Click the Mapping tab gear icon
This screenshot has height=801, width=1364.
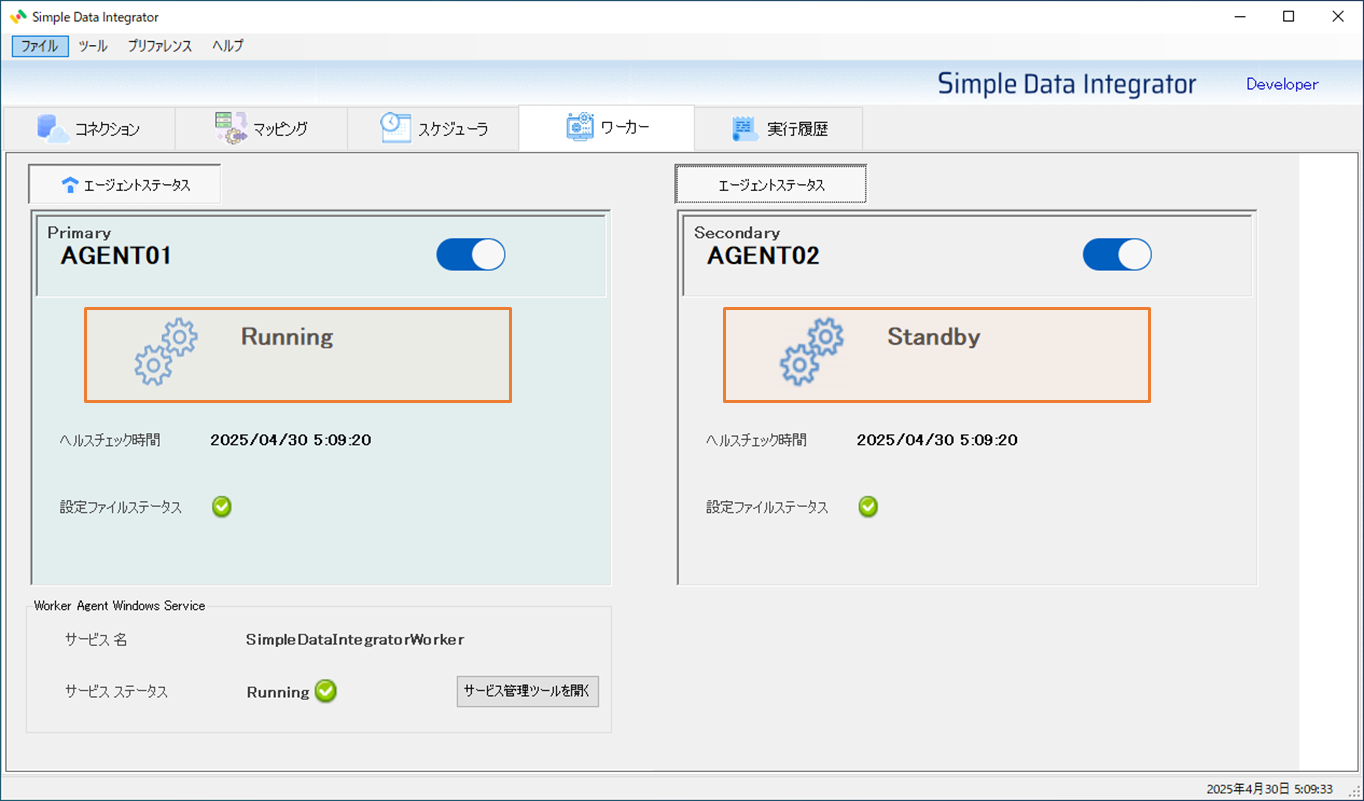point(231,128)
